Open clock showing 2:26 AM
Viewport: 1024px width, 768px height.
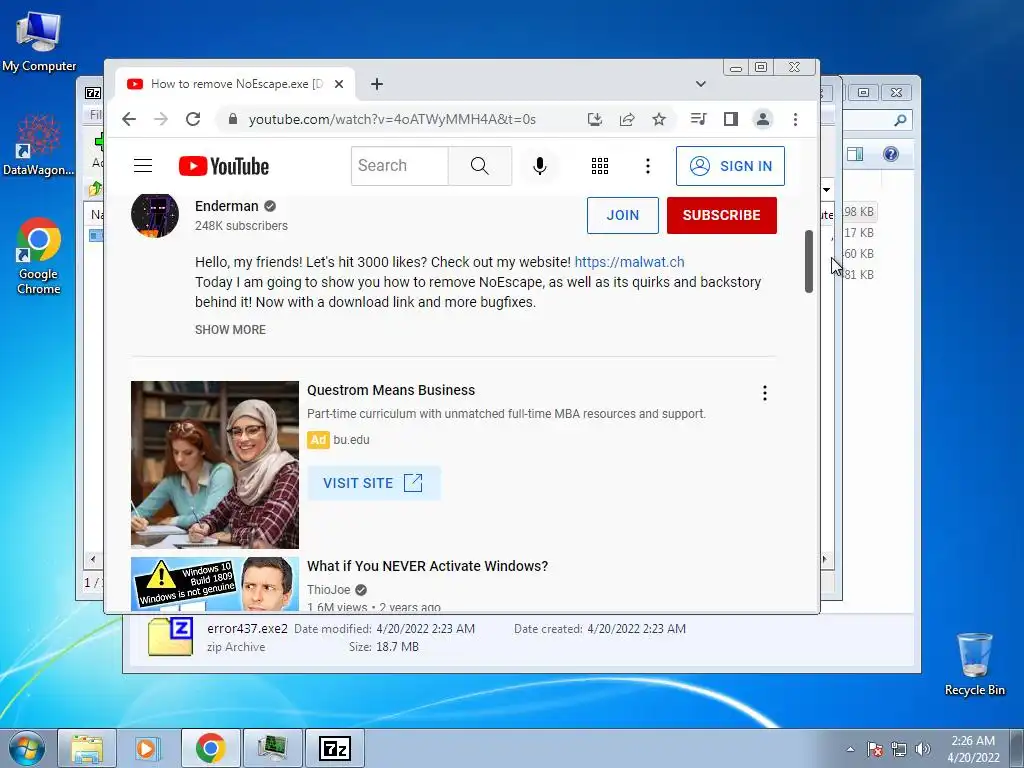(x=973, y=749)
